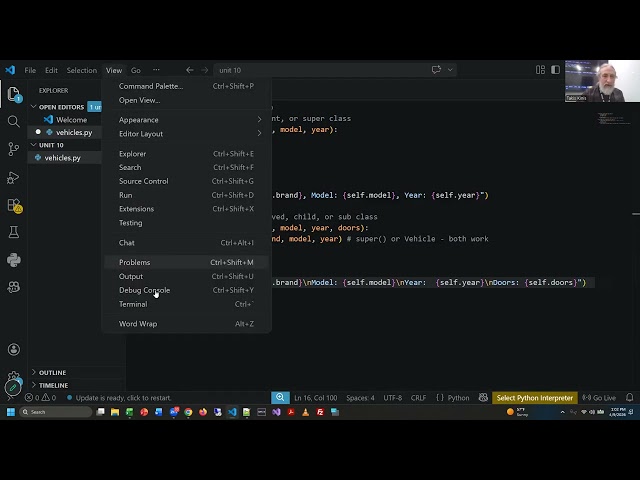
Task: Choose Debug Console from View menu
Action: coord(186,290)
